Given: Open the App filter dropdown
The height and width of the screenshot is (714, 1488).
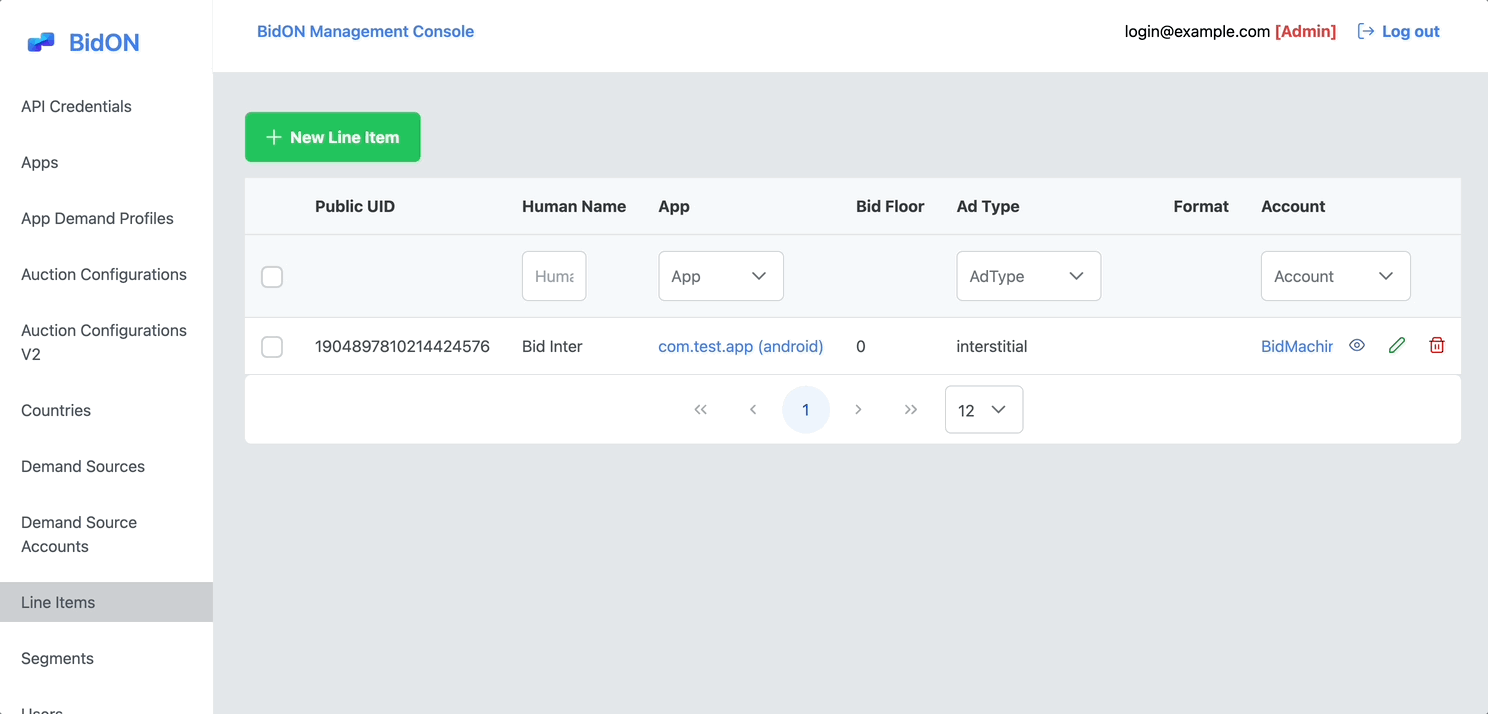Looking at the screenshot, I should (x=721, y=276).
